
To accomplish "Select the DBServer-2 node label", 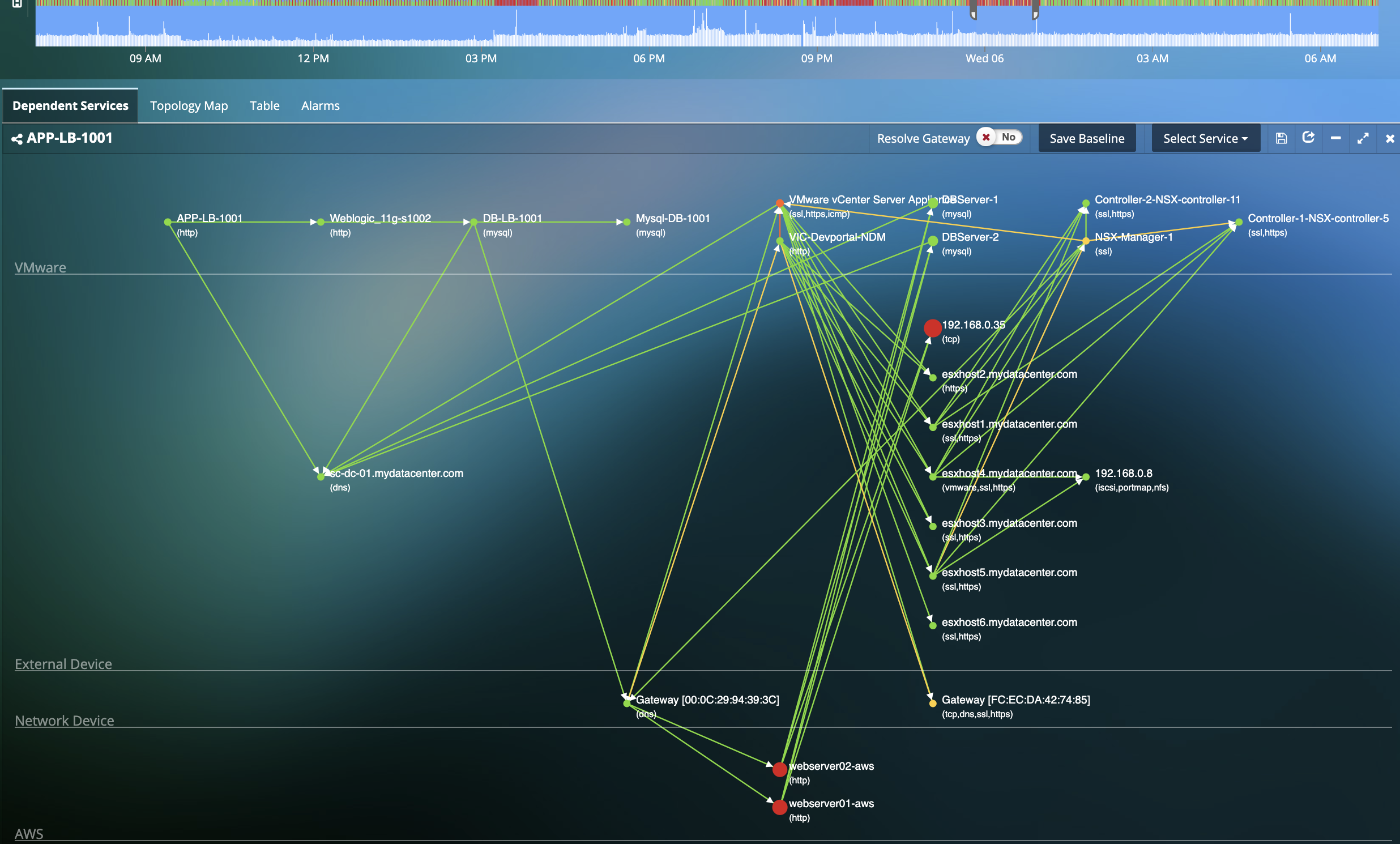I will pyautogui.click(x=970, y=237).
